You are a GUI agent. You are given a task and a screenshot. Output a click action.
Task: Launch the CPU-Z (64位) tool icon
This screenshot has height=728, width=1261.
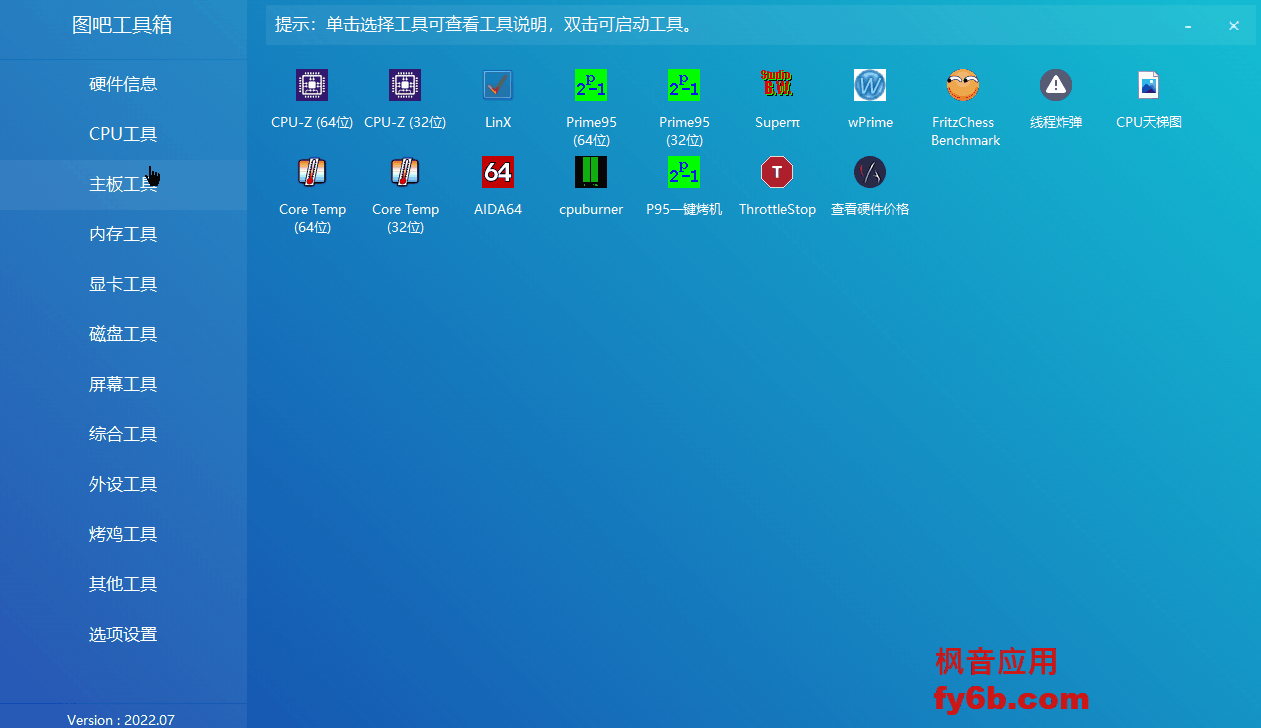(312, 85)
